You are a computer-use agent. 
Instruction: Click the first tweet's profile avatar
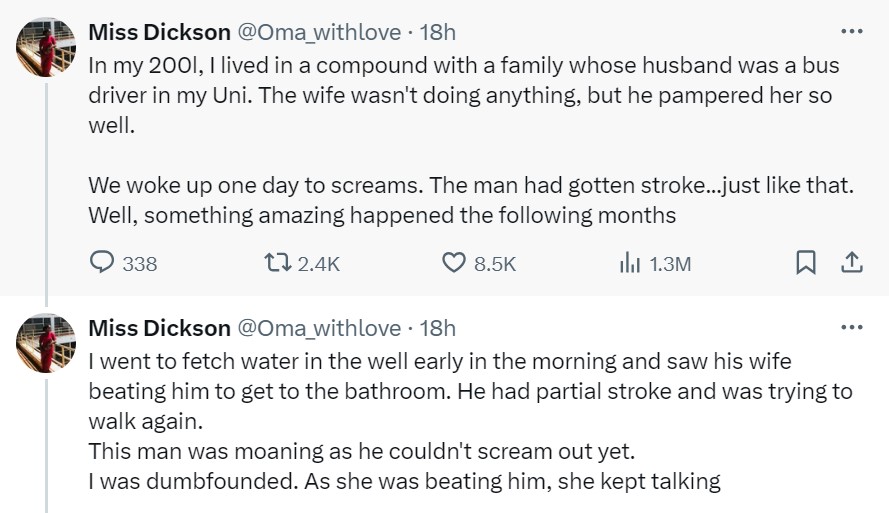46,46
